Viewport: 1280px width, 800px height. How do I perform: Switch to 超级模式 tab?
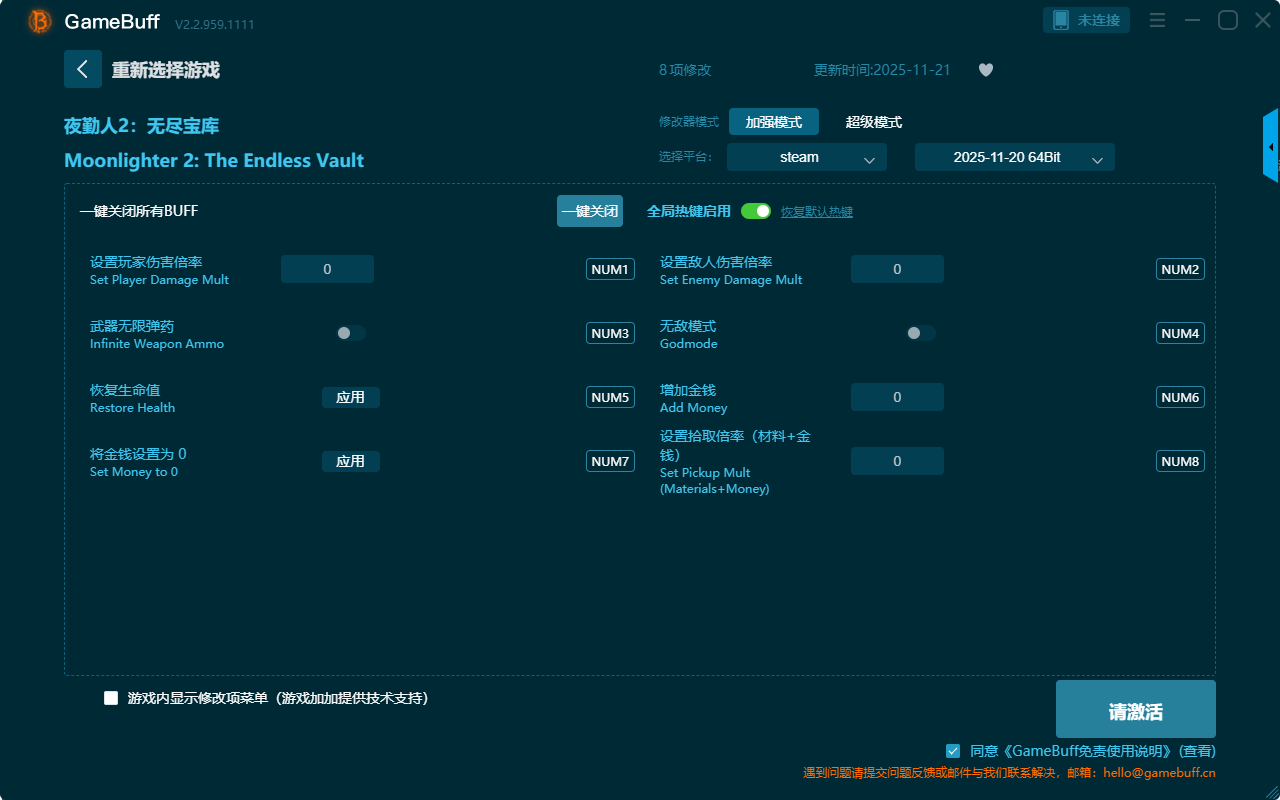click(x=873, y=122)
